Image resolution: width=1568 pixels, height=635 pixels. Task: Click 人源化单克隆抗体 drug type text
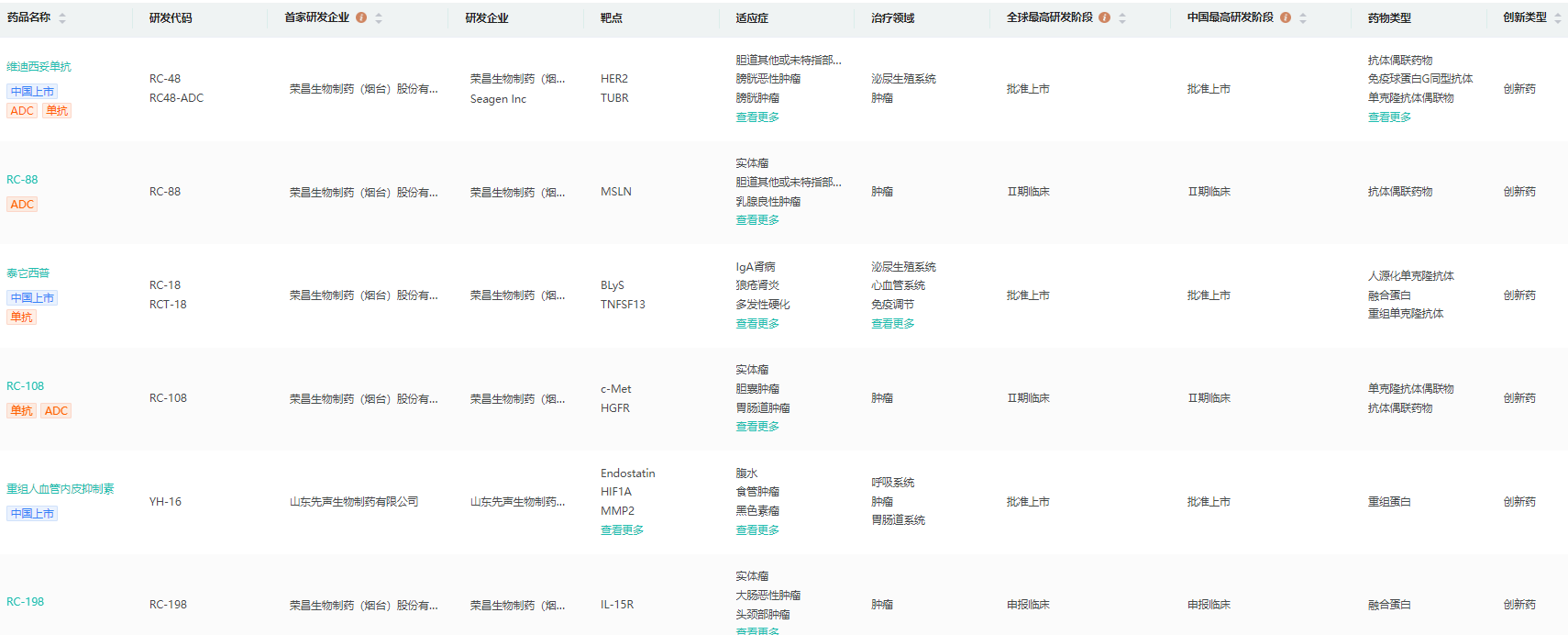coord(1410,276)
